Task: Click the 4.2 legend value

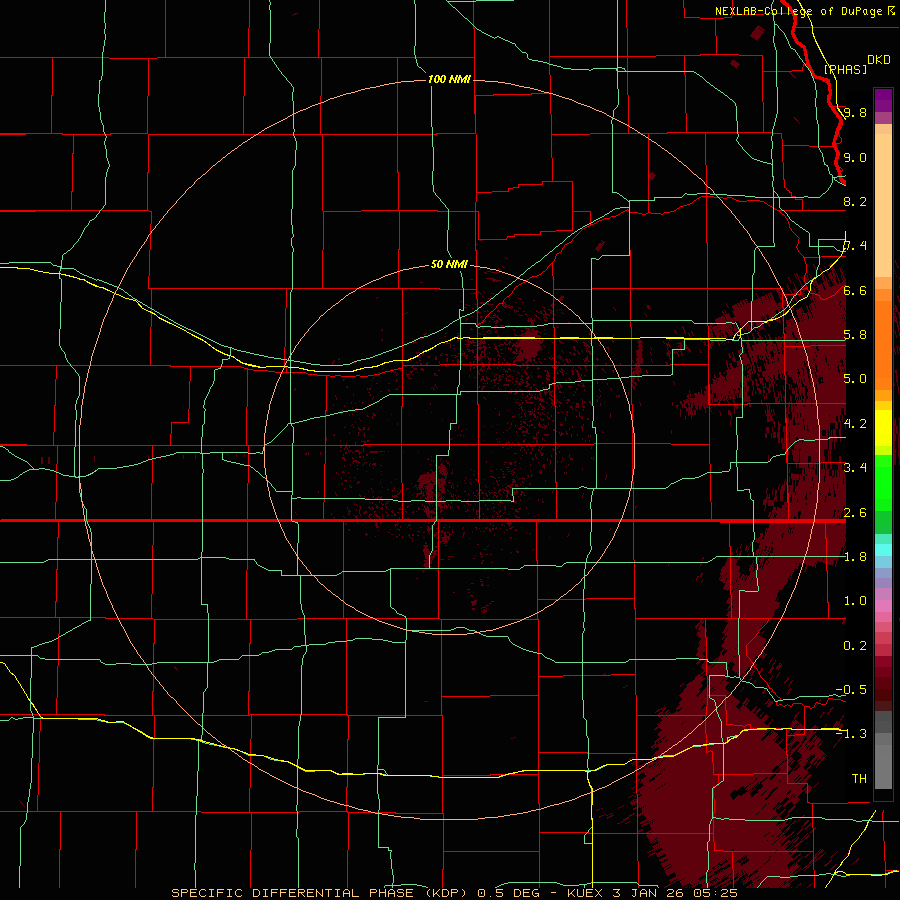Action: pos(855,424)
